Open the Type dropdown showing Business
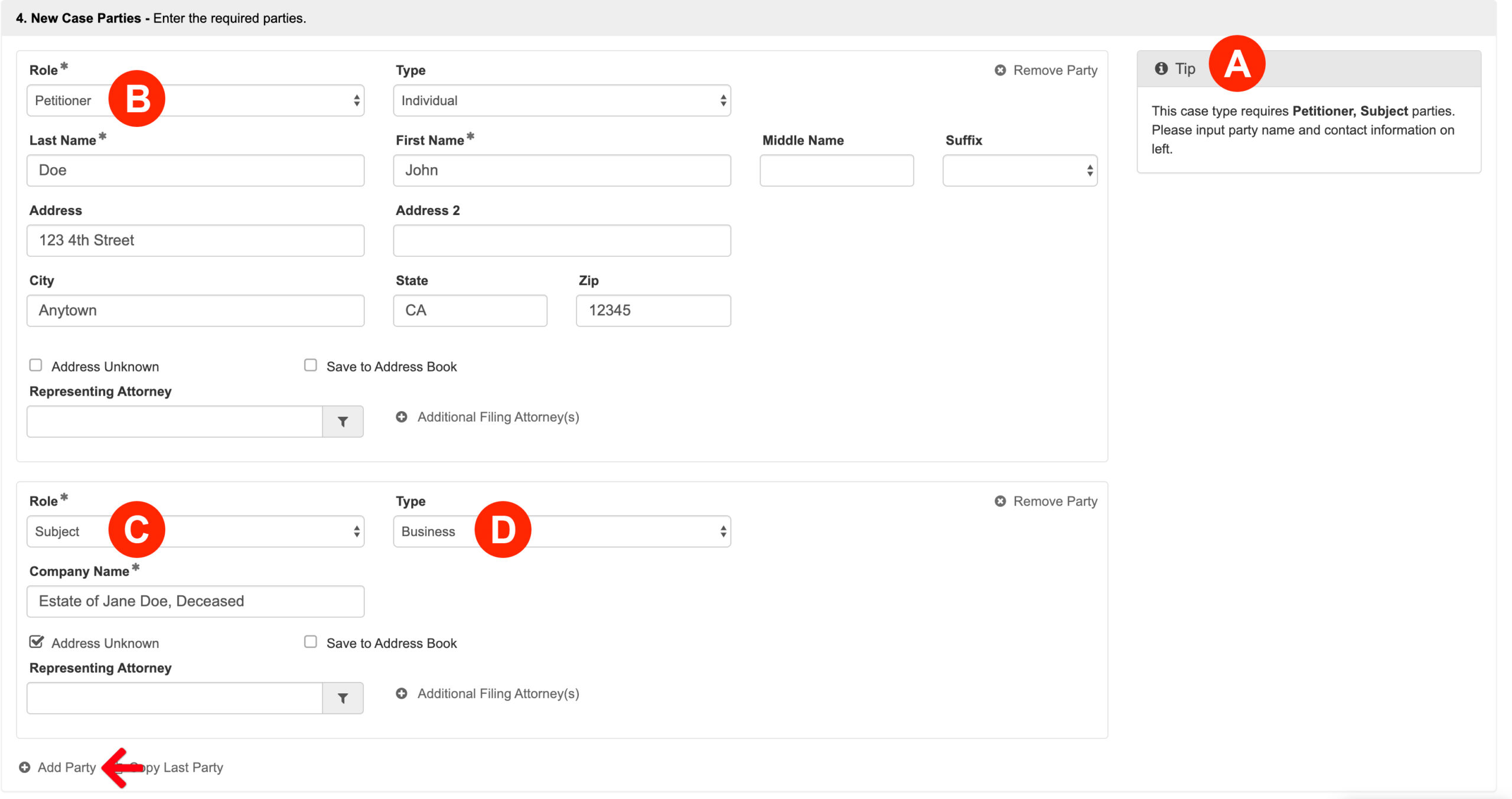The image size is (1512, 799). 562,531
